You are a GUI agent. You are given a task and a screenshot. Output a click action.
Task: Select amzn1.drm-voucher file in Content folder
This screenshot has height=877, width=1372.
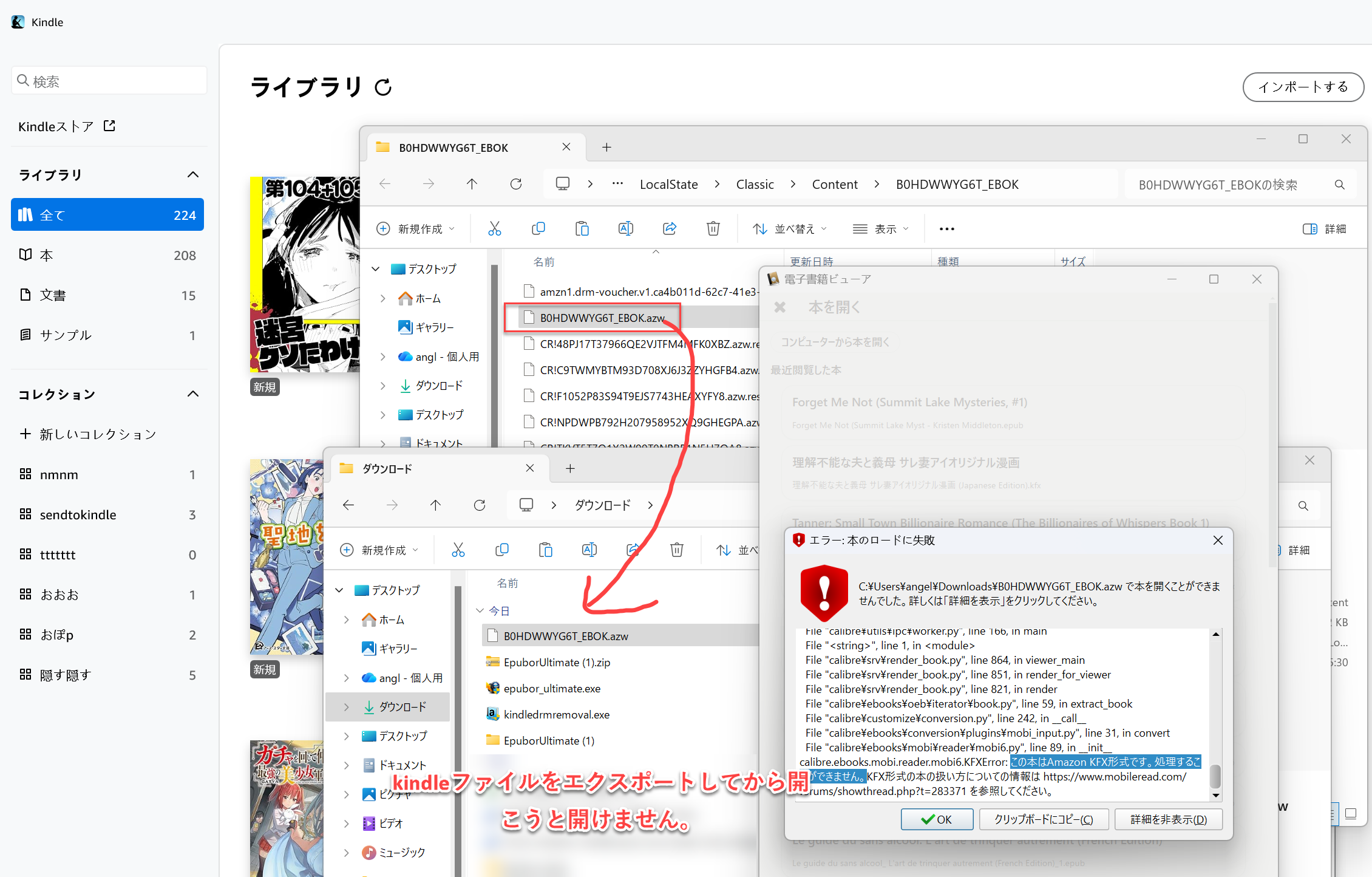pos(640,292)
